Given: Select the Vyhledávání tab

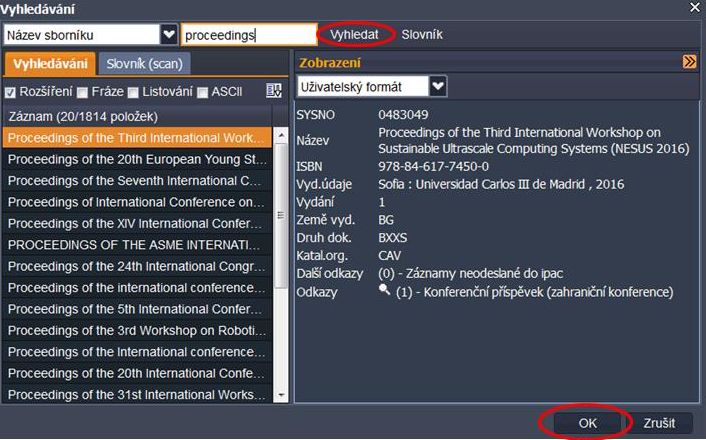Looking at the screenshot, I should pyautogui.click(x=50, y=64).
